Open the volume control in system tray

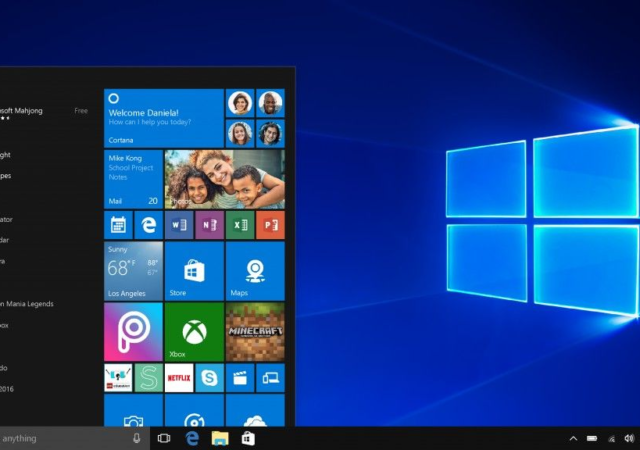point(629,439)
